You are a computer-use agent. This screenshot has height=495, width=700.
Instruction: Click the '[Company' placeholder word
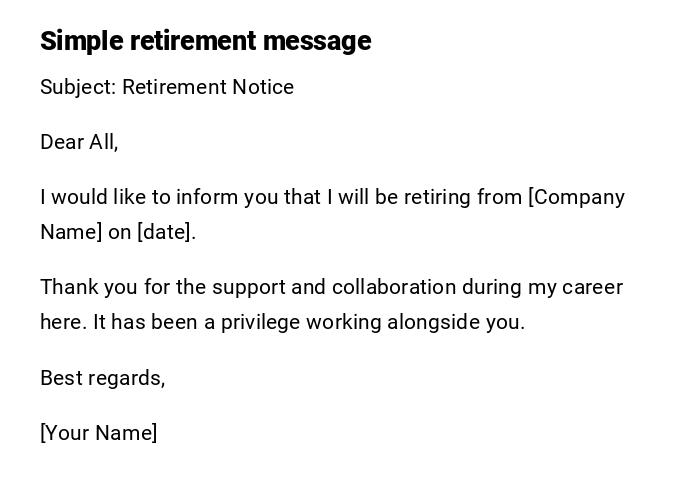[577, 197]
